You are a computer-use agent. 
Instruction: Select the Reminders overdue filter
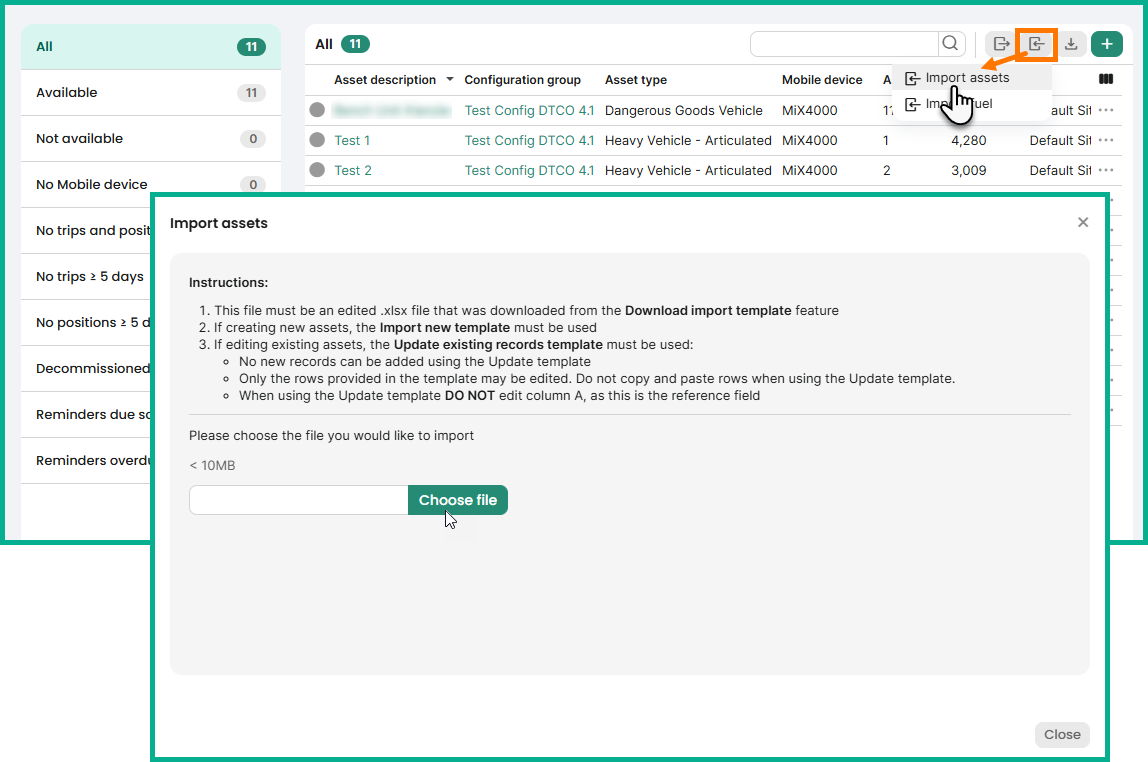pos(86,461)
